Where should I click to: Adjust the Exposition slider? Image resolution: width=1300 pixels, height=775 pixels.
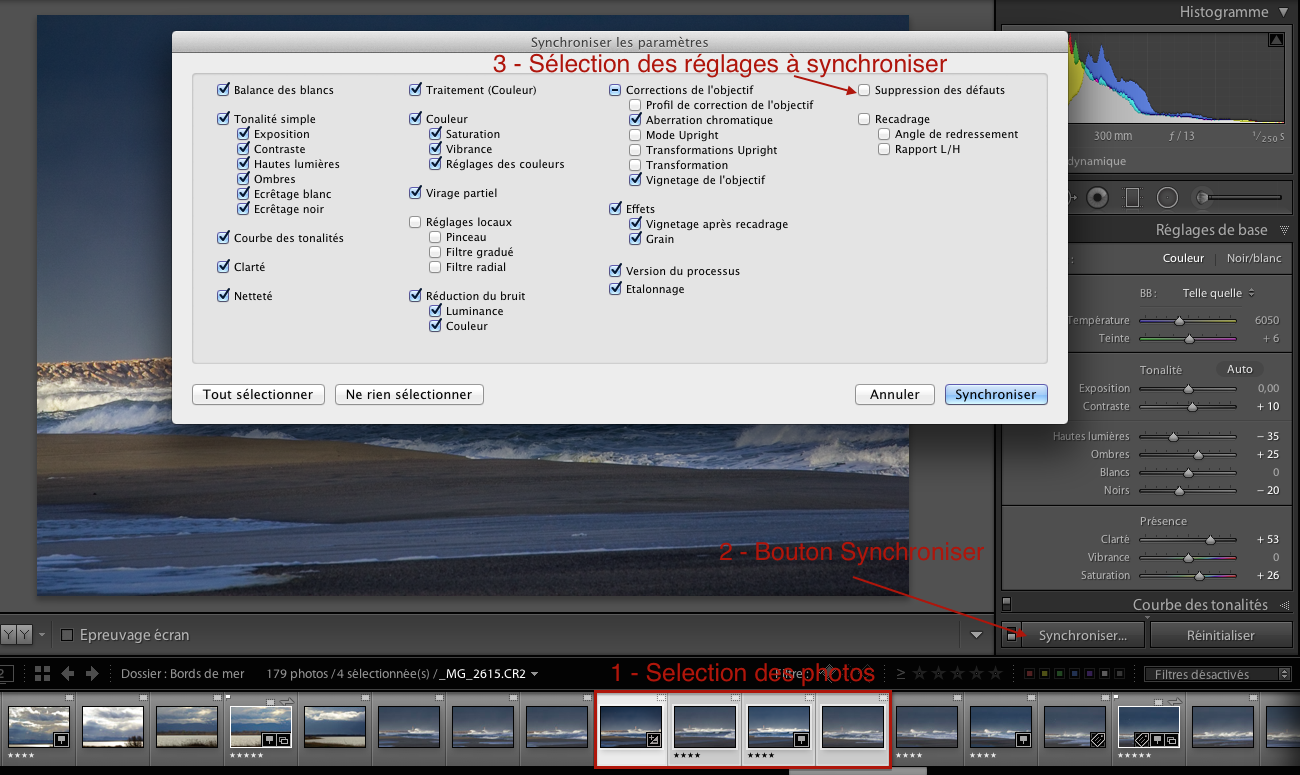click(x=1188, y=388)
